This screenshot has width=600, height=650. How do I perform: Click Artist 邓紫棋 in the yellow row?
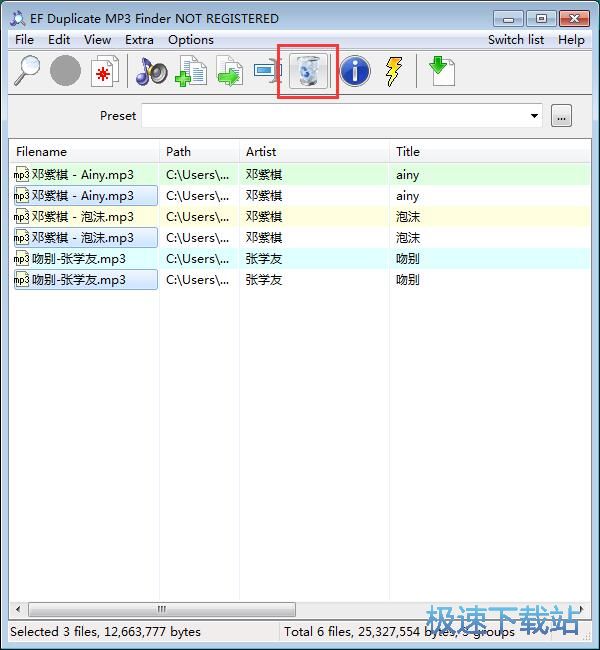pos(264,217)
